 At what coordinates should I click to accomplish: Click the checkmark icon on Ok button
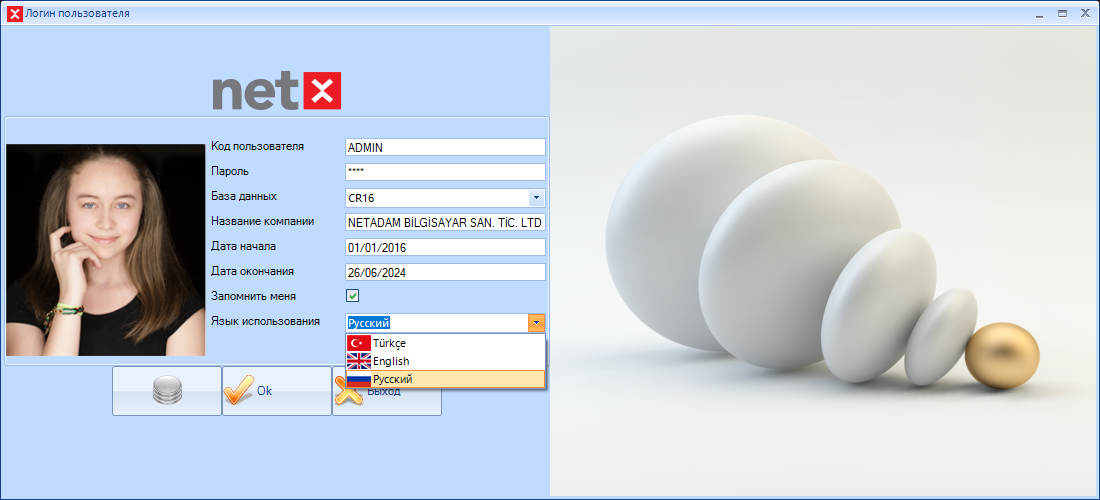[239, 391]
